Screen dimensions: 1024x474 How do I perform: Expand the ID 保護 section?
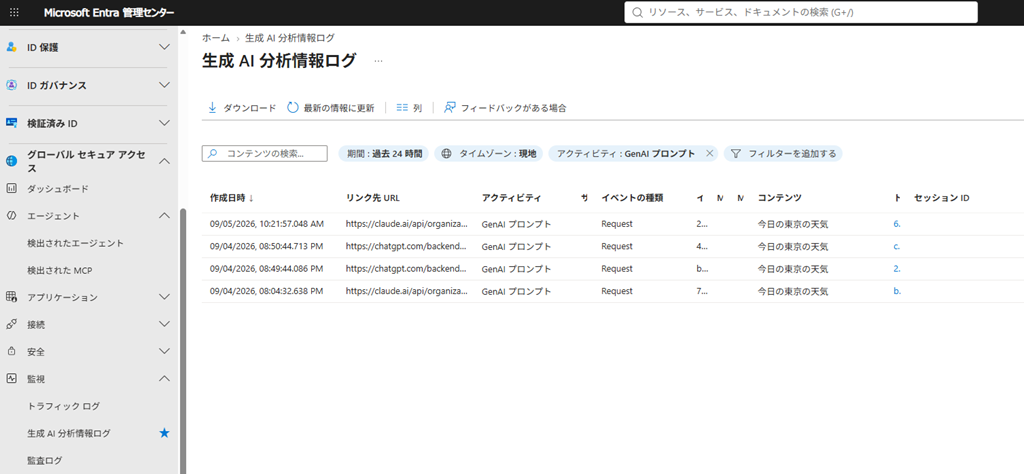tap(165, 47)
